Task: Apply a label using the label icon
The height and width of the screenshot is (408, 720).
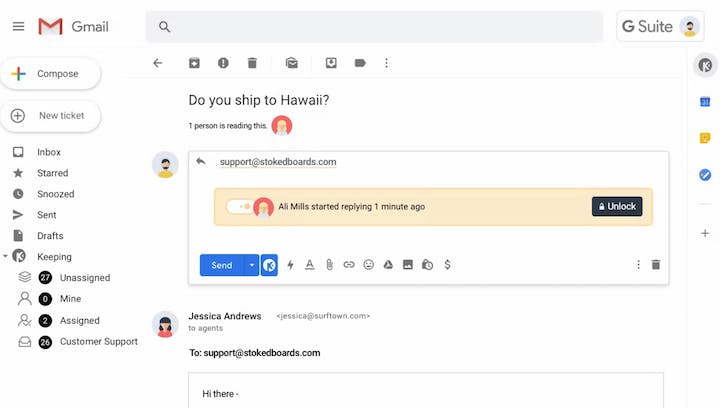Action: [x=360, y=63]
